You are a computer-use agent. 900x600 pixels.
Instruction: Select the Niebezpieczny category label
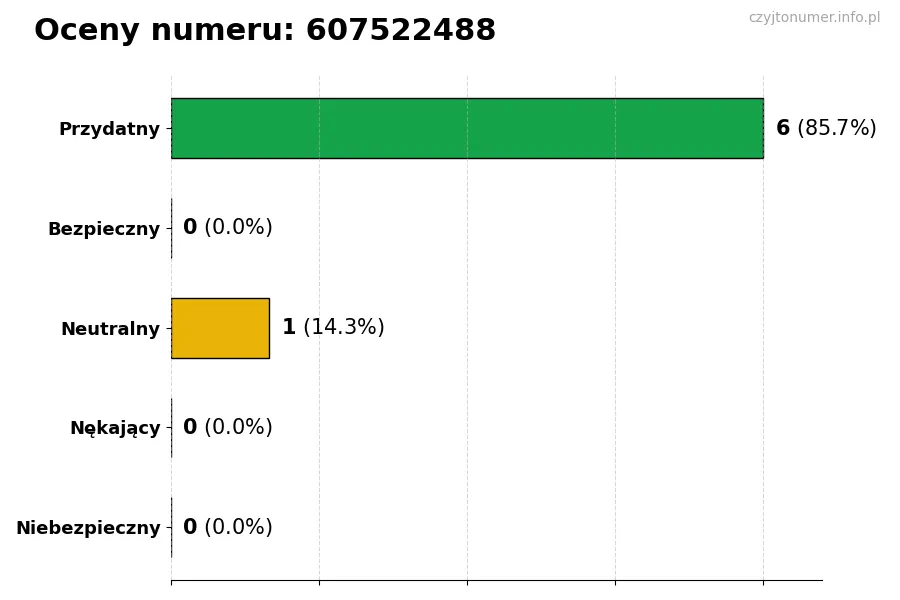tap(88, 528)
